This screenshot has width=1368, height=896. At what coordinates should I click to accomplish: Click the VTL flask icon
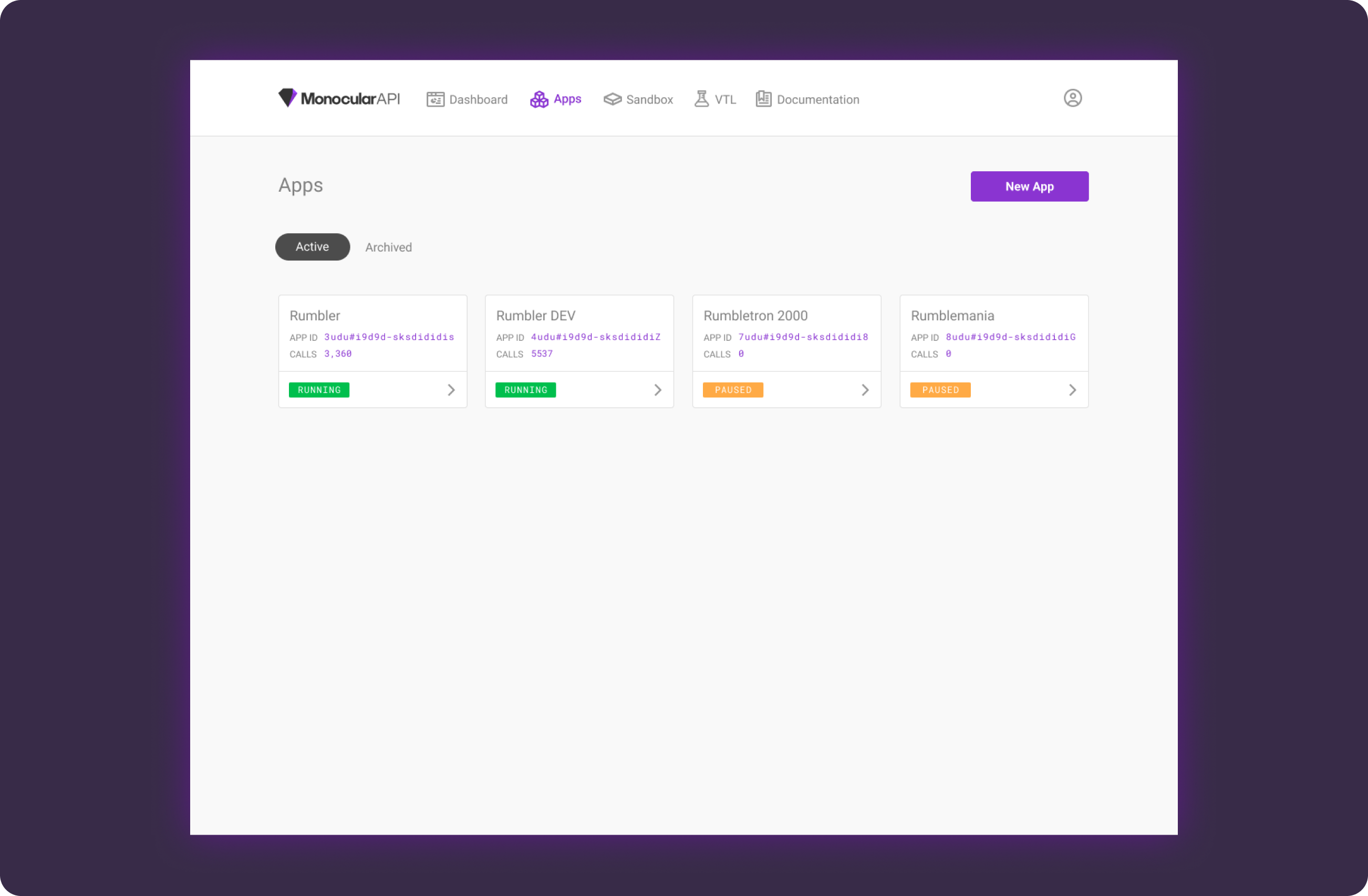pos(701,99)
